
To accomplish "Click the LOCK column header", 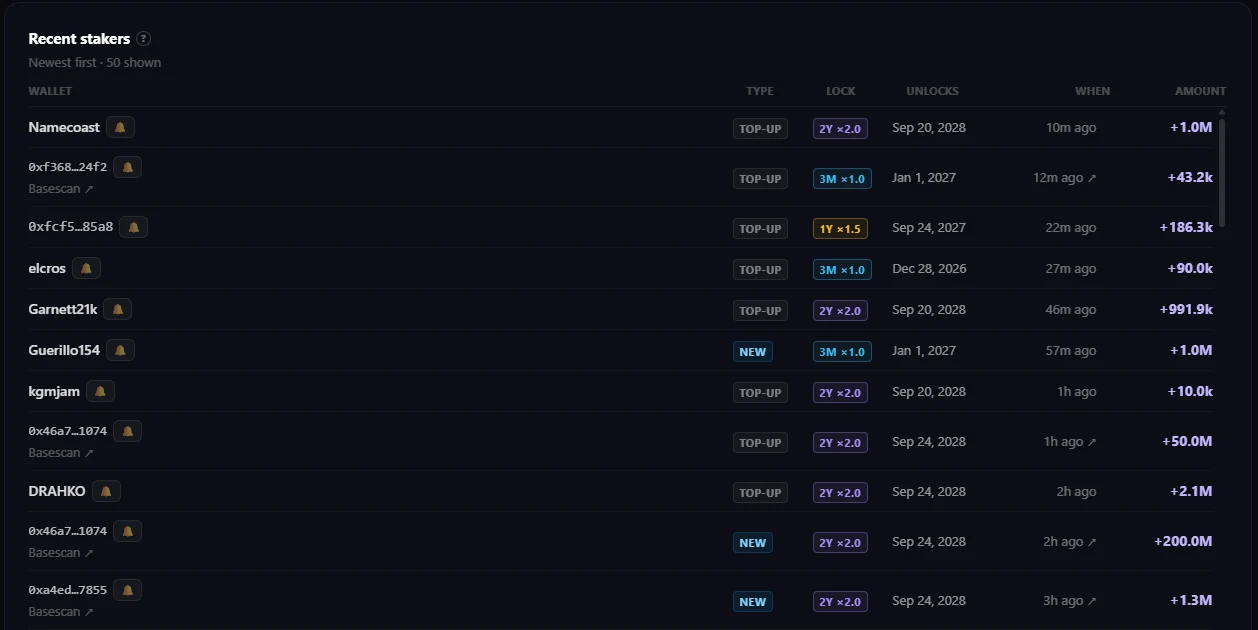I will pyautogui.click(x=841, y=91).
